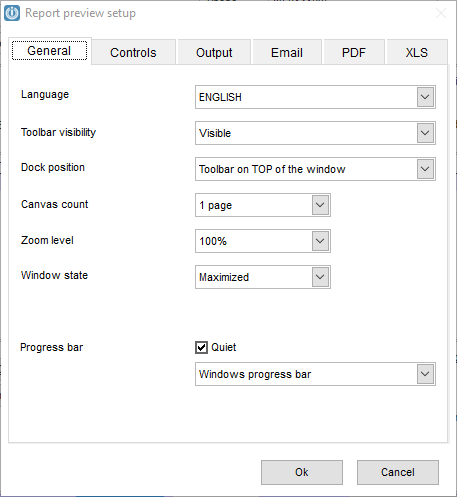457x497 pixels.
Task: Select the General tab
Action: [x=50, y=51]
